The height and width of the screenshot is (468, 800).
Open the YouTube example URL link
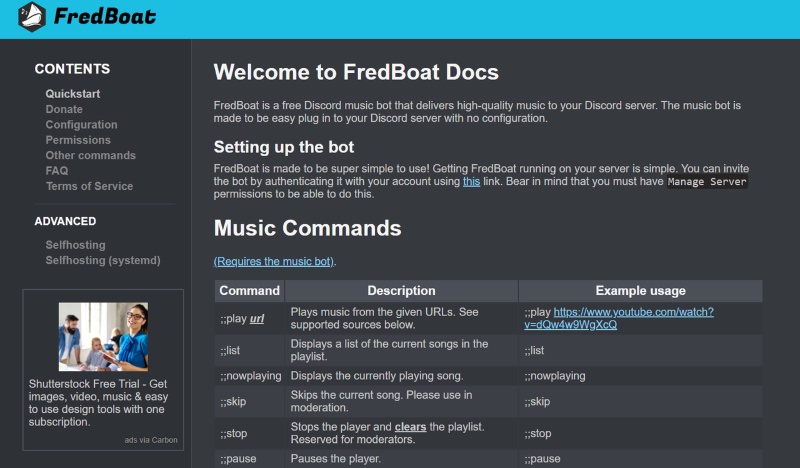(x=619, y=318)
